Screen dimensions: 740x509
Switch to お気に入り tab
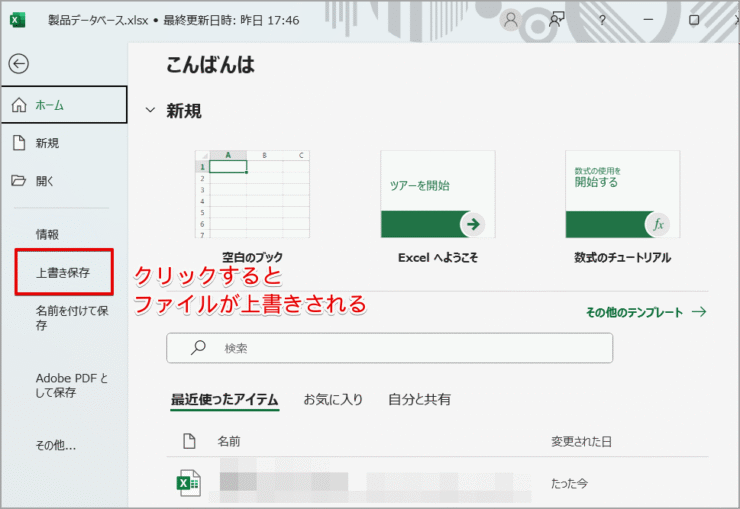[x=333, y=400]
